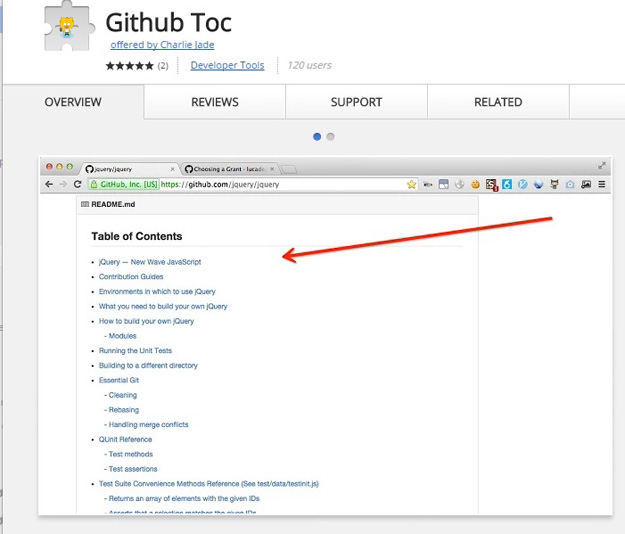Open '- Handling merge conflicts' sub-item
This screenshot has width=625, height=534.
click(146, 424)
